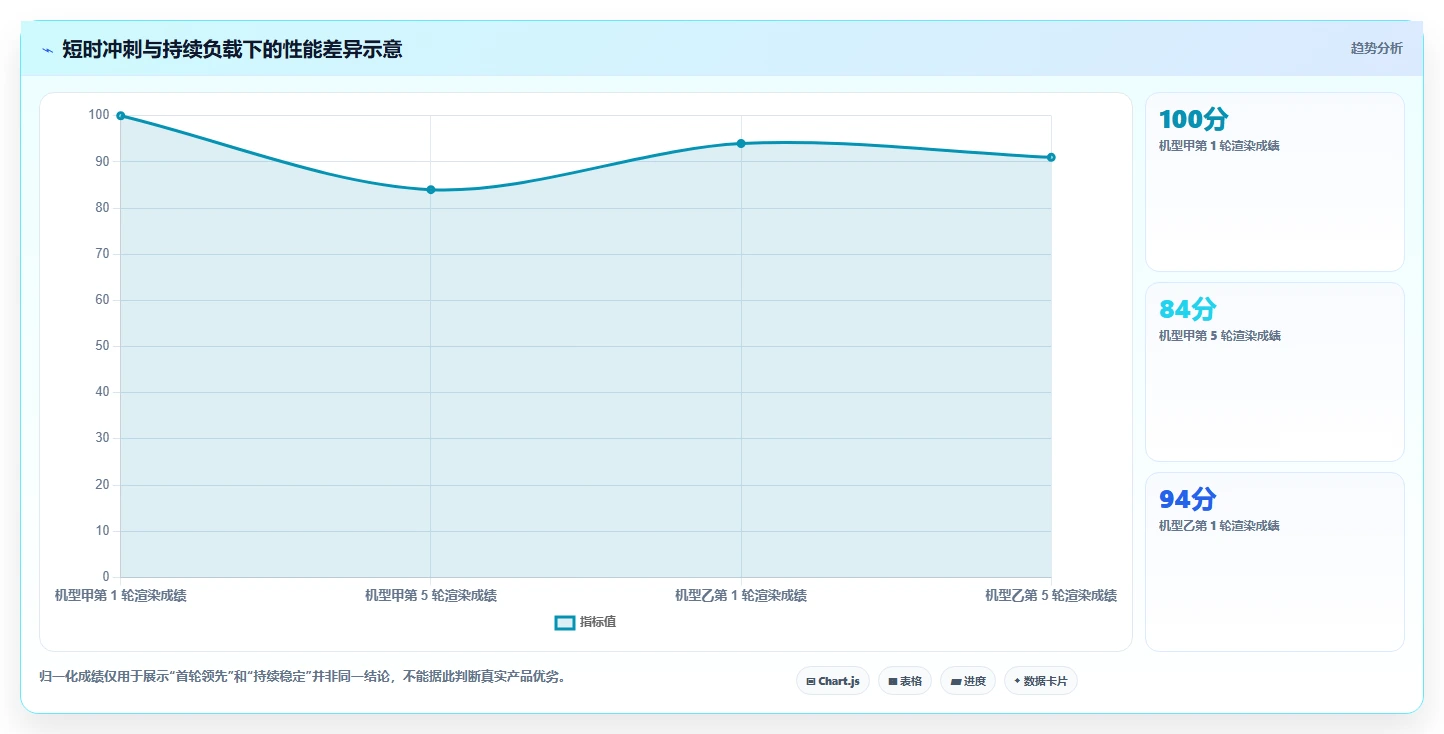Select the Chart.js tag pill
Image resolution: width=1444 pixels, height=734 pixels.
pos(833,681)
